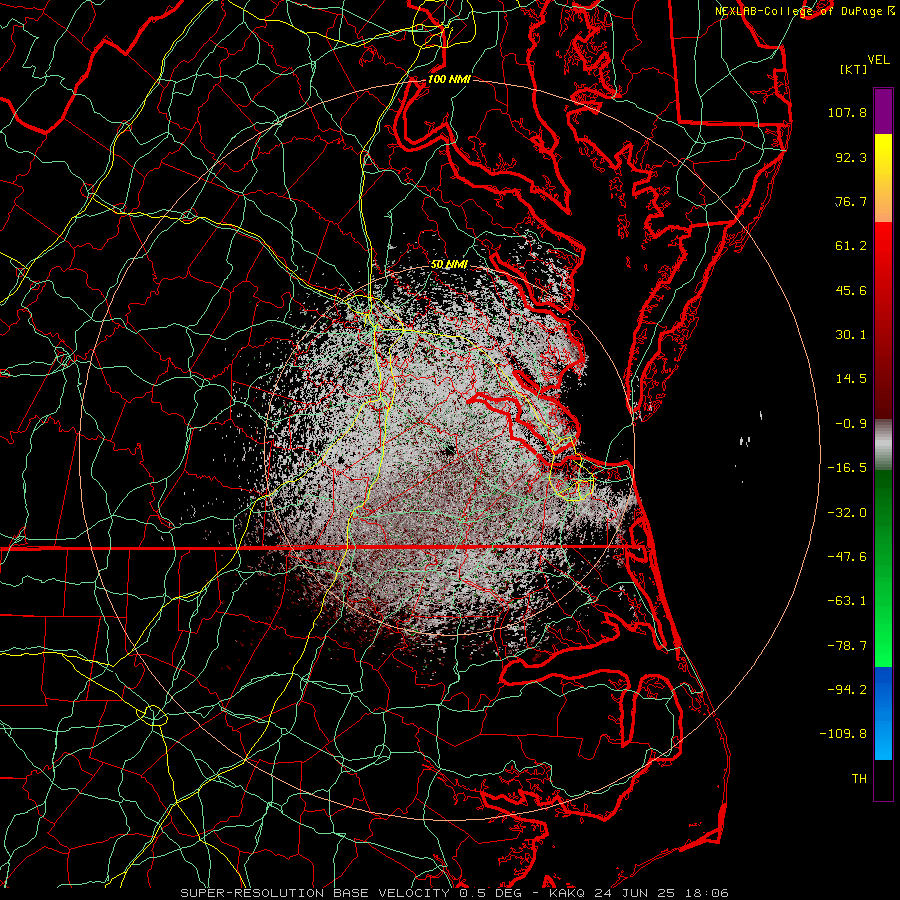This screenshot has width=900, height=900.
Task: Click the -32.0 velocity scale value
Action: coord(847,513)
